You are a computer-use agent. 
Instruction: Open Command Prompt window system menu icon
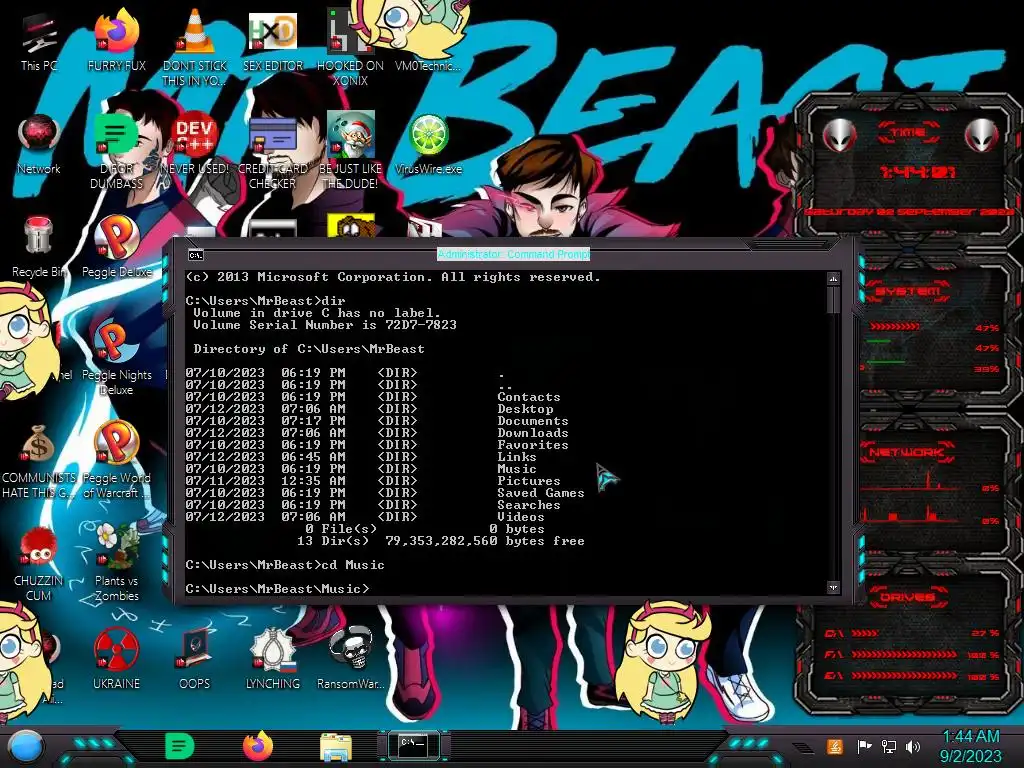coord(195,255)
